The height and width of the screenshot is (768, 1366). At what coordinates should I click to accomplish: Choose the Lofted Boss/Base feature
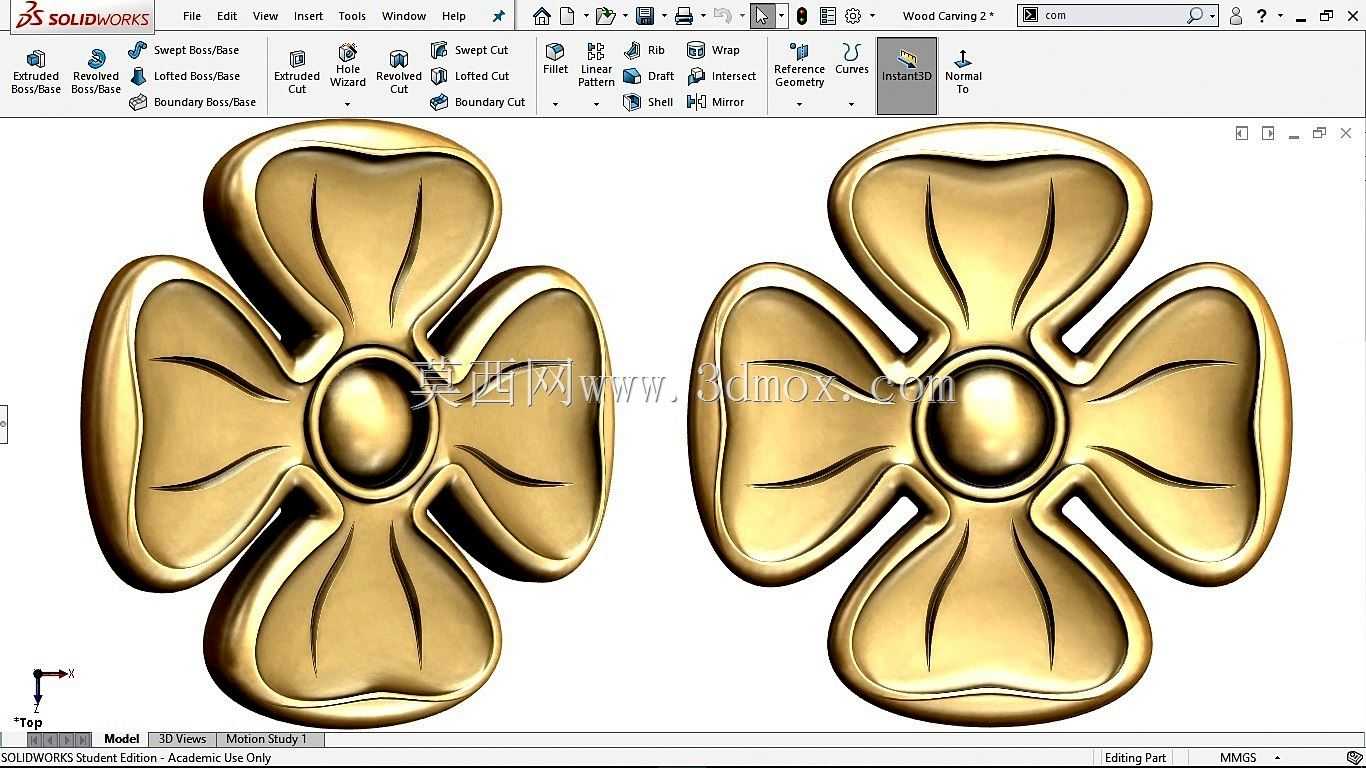184,76
